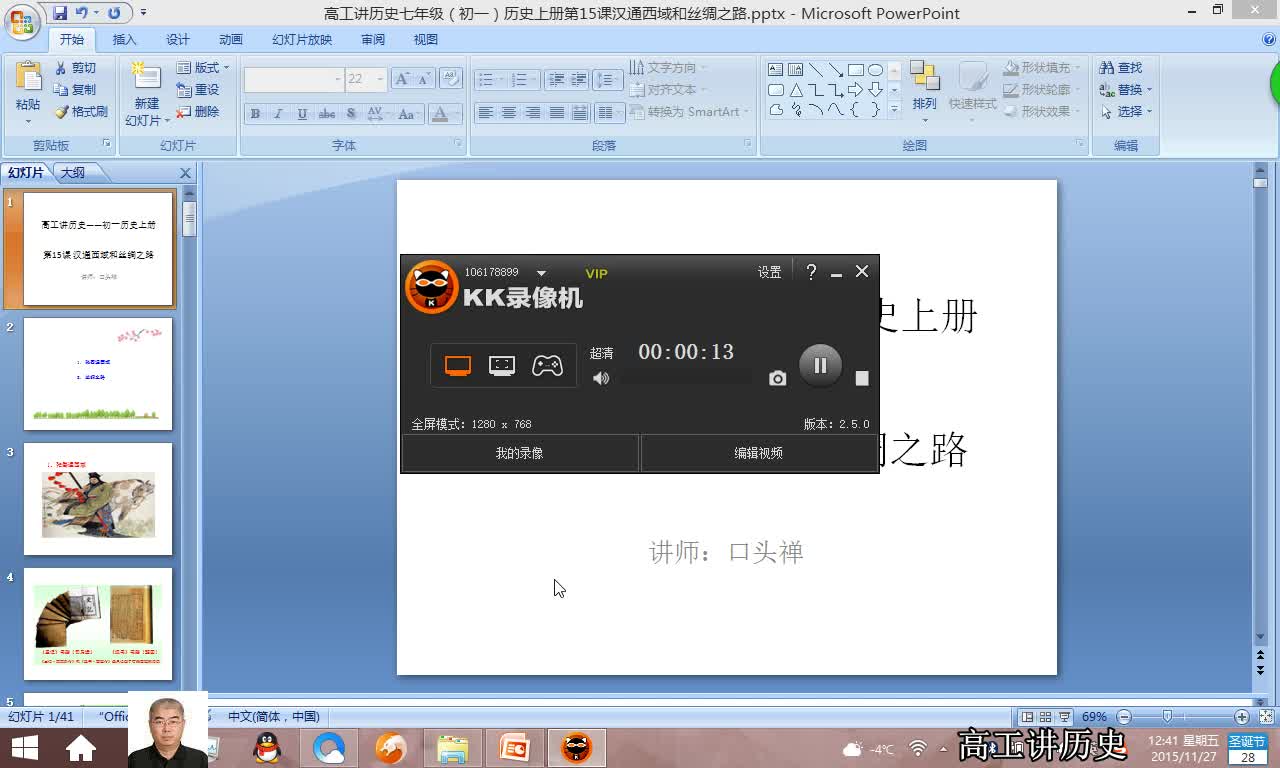Click 查找 find in editing group
The image size is (1280, 768).
pos(1121,68)
